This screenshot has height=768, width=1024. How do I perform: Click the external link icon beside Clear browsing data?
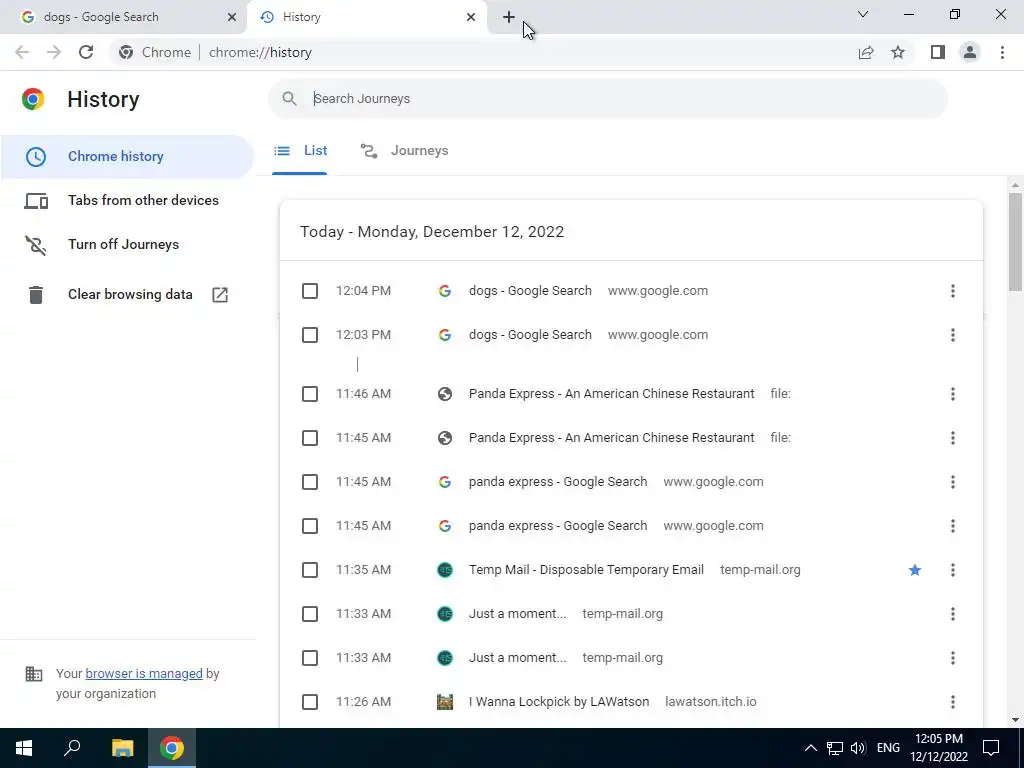pyautogui.click(x=220, y=295)
